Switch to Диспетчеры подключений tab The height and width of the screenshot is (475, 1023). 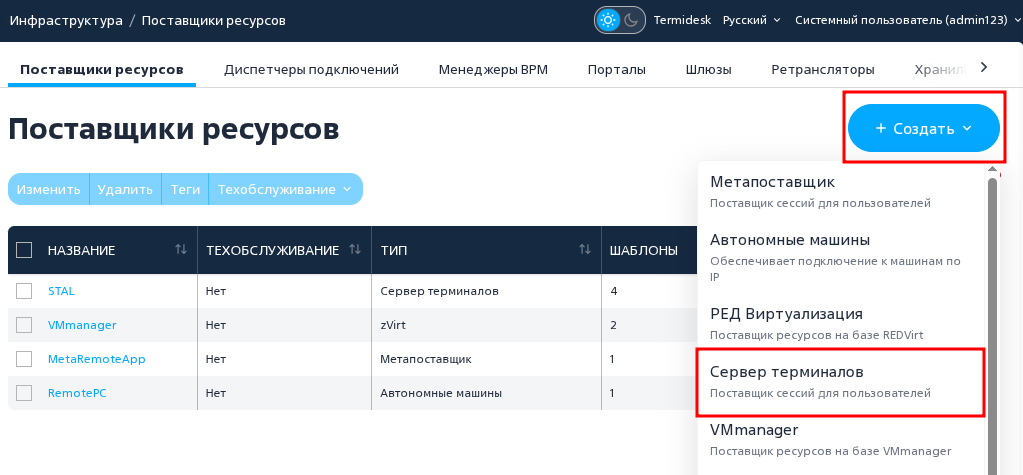[311, 70]
